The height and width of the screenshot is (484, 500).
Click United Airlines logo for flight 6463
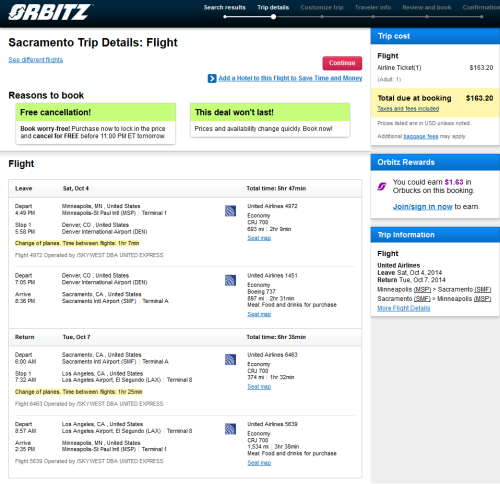coord(230,360)
